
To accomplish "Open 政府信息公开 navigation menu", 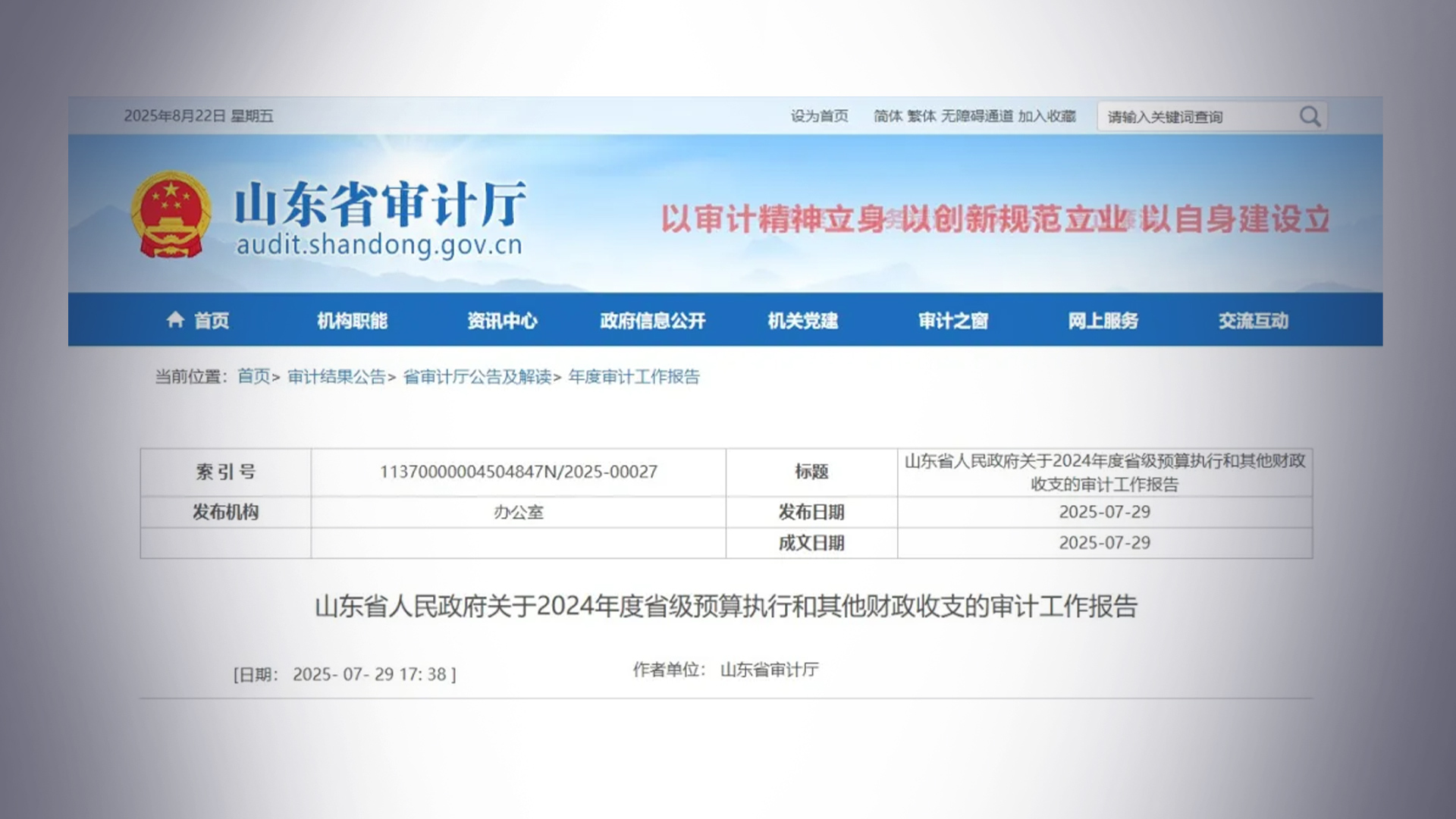I will (652, 320).
